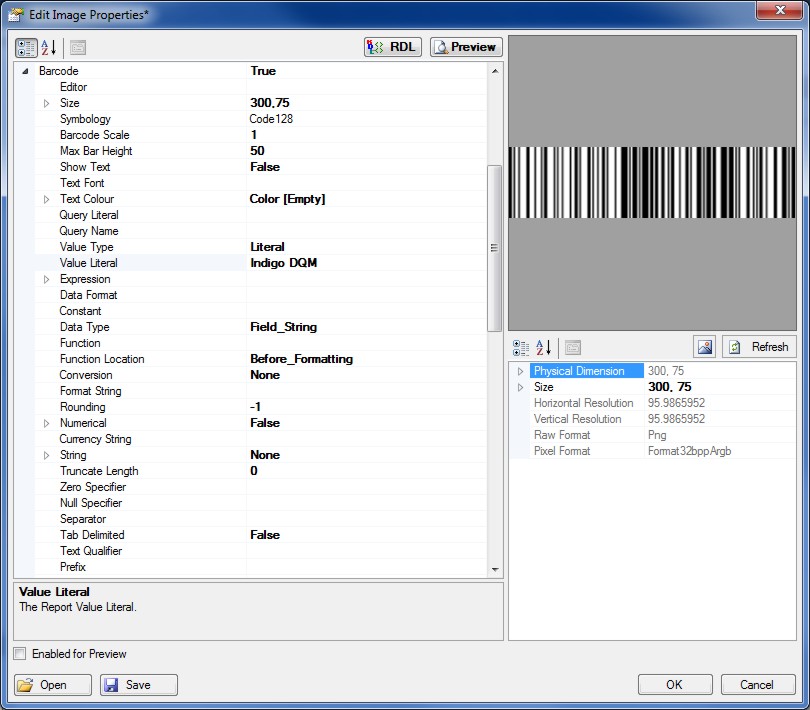Refresh the barcode image preview
Screen dimensions: 810x710
tap(759, 347)
